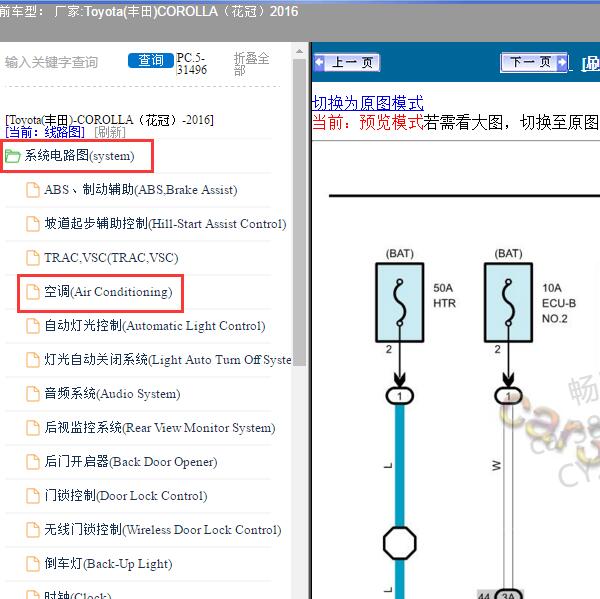Click the document icon beside 无线门锁控制

click(x=33, y=530)
